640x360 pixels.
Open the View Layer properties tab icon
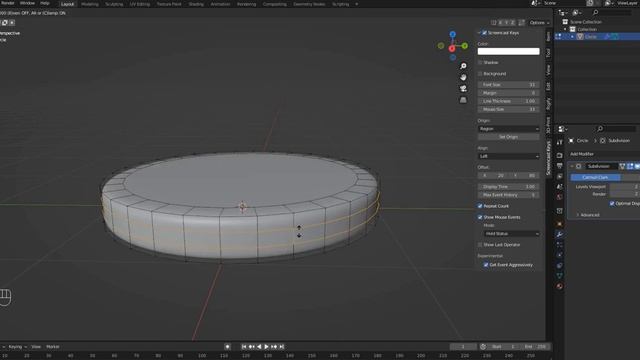click(x=560, y=176)
